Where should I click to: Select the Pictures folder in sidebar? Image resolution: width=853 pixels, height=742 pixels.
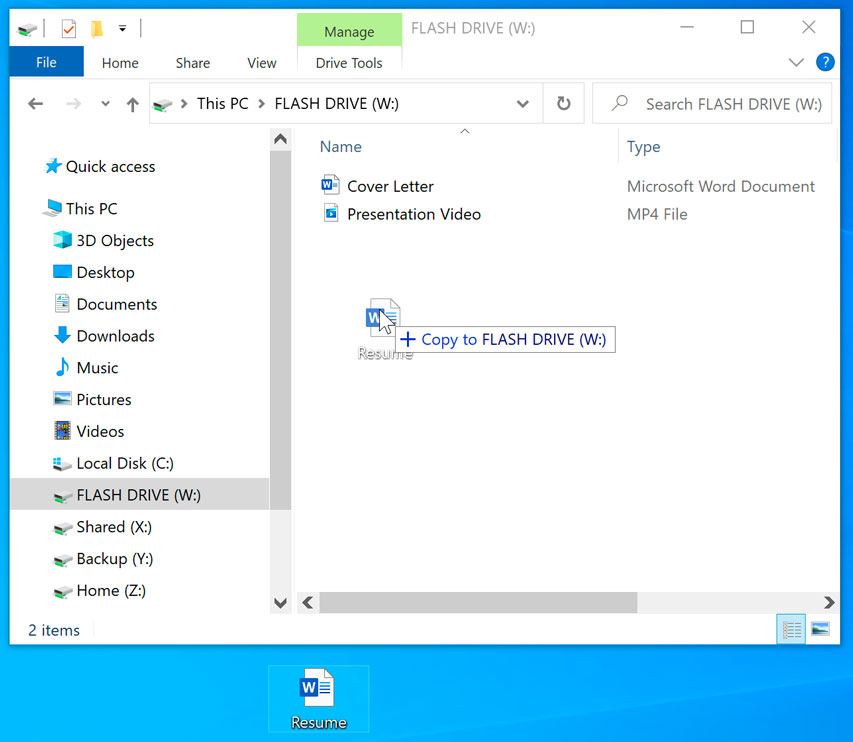coord(103,399)
